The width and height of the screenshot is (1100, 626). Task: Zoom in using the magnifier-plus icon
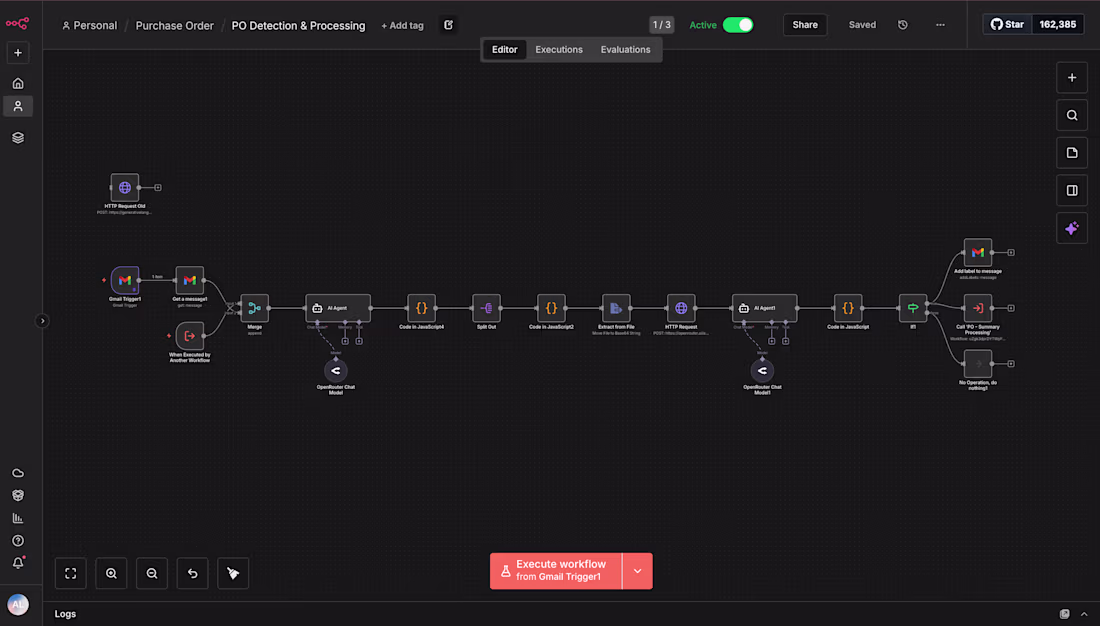point(111,573)
